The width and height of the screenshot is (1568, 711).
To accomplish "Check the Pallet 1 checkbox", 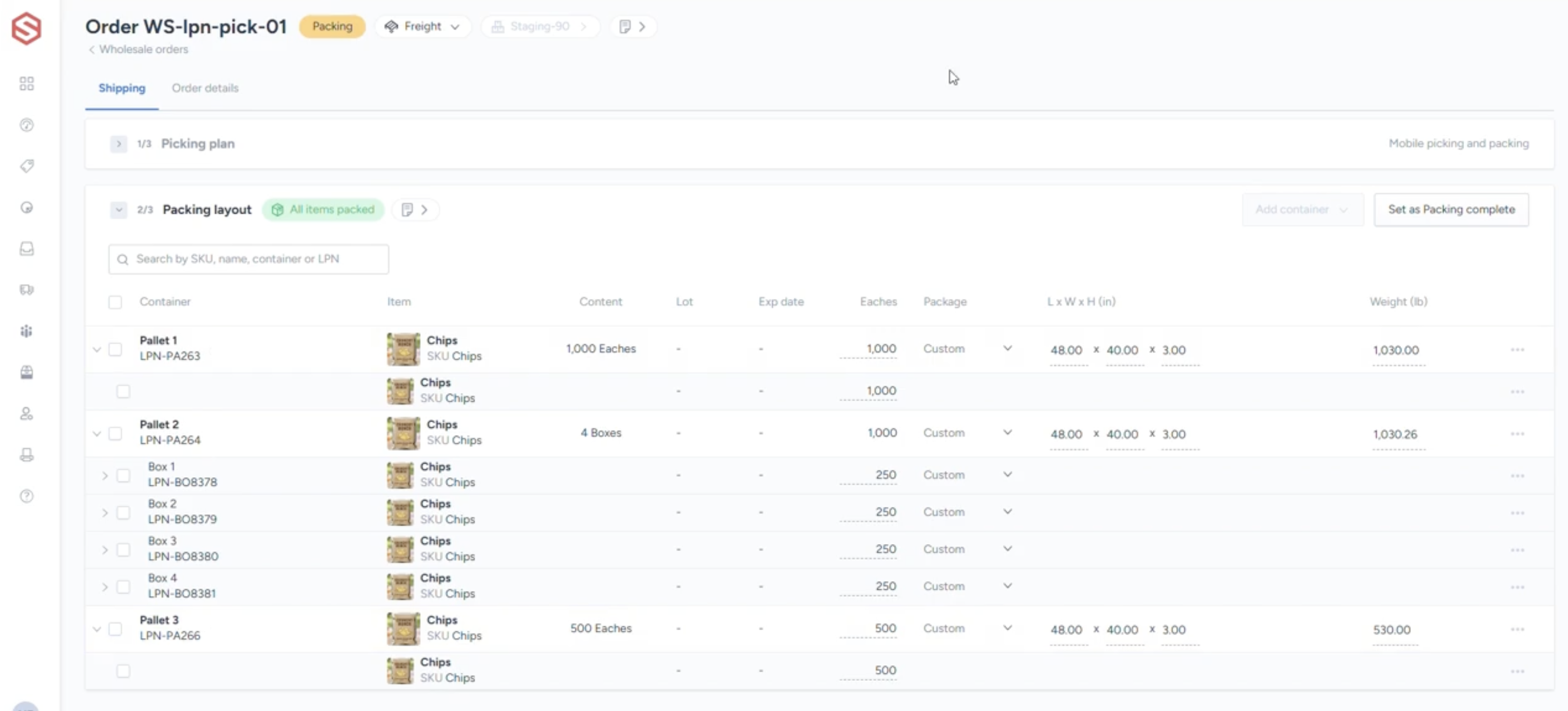I will click(115, 350).
